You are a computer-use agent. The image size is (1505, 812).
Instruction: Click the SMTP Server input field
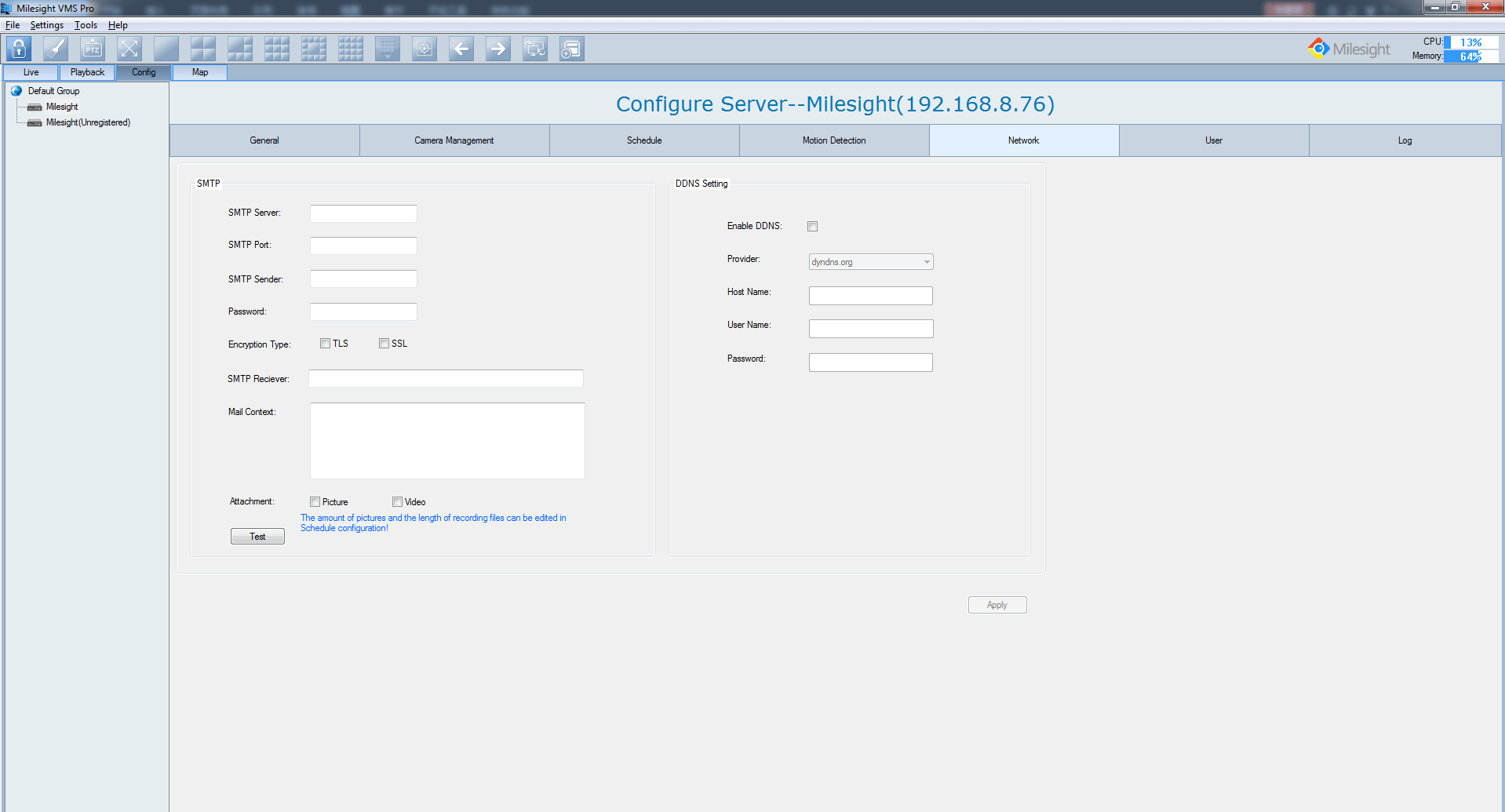(363, 213)
